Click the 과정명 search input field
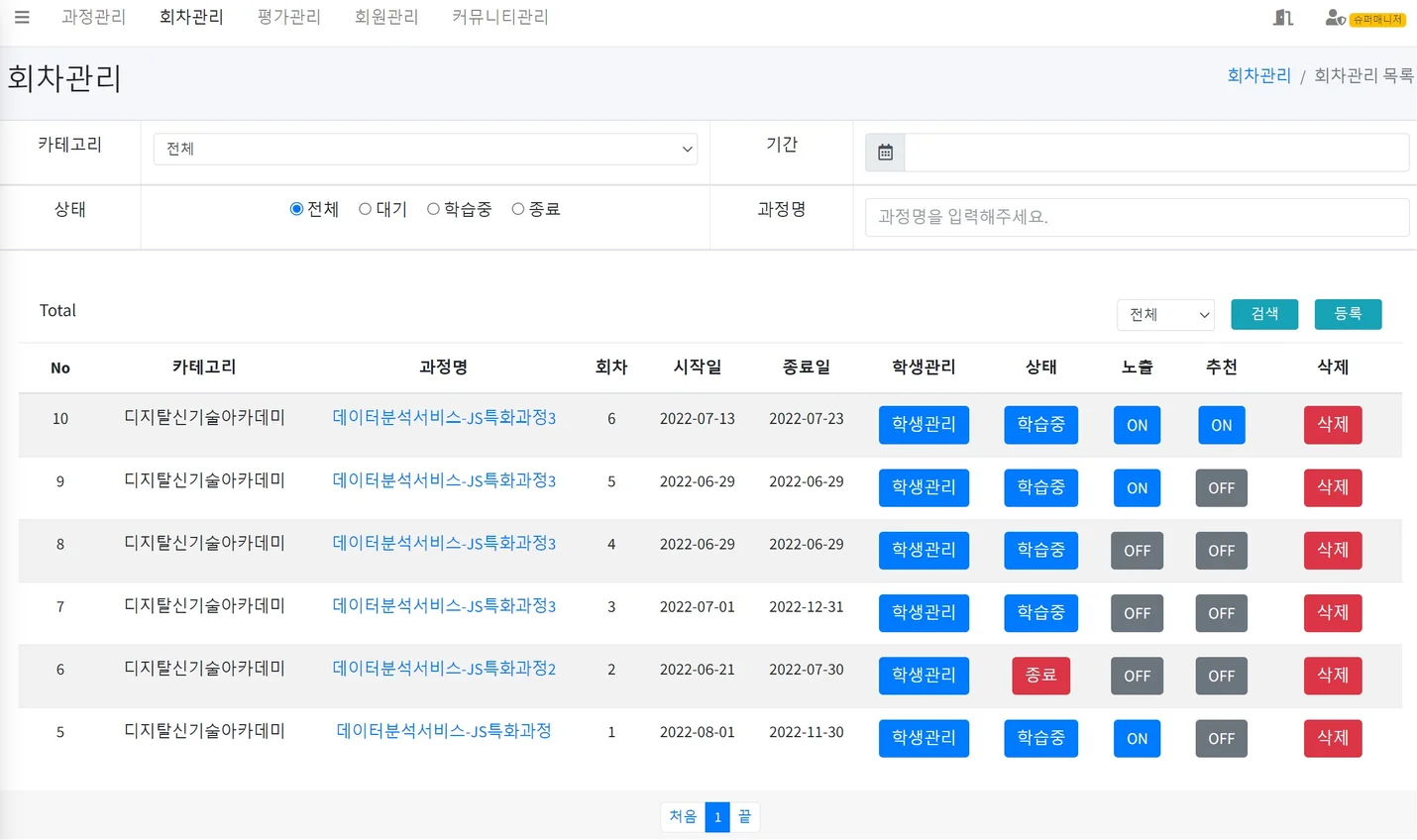Screen dimensions: 1417x840 coord(1137,217)
